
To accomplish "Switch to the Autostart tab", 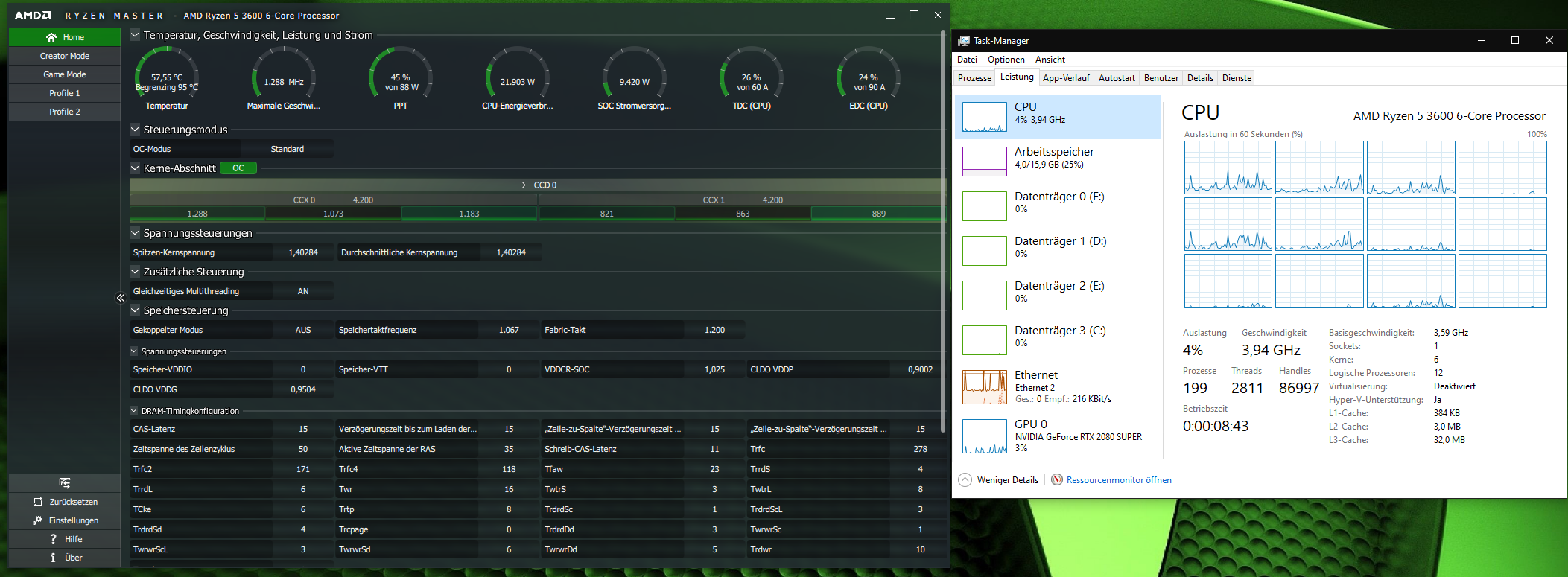I will (x=1117, y=78).
